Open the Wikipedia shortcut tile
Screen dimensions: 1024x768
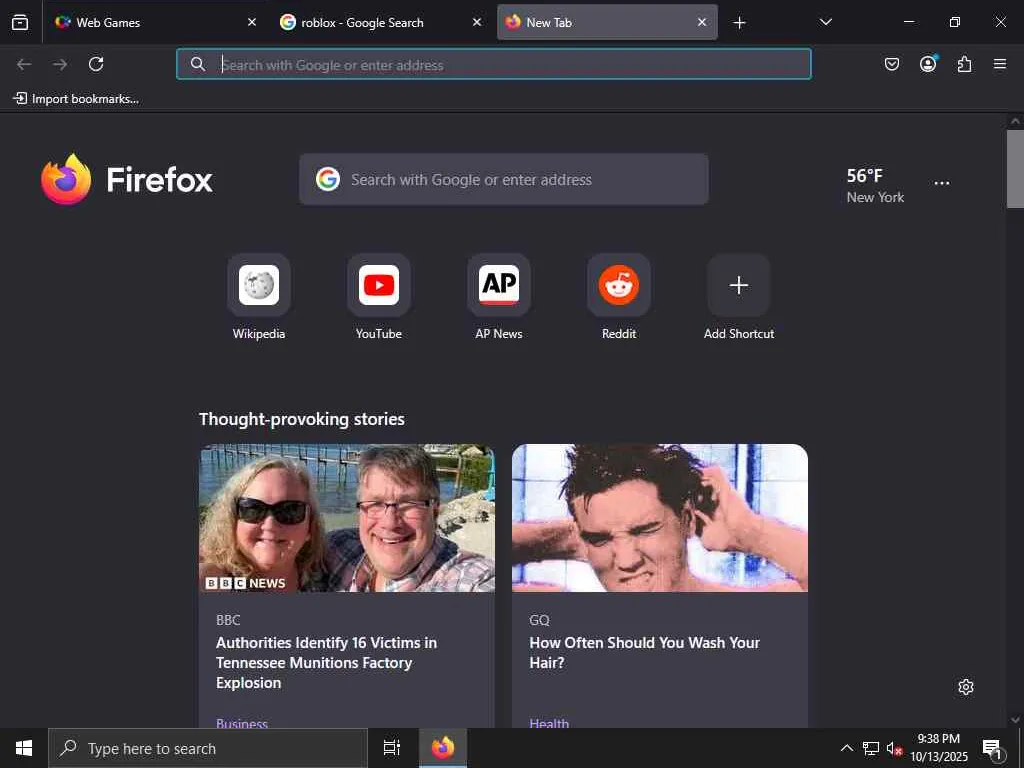point(259,297)
